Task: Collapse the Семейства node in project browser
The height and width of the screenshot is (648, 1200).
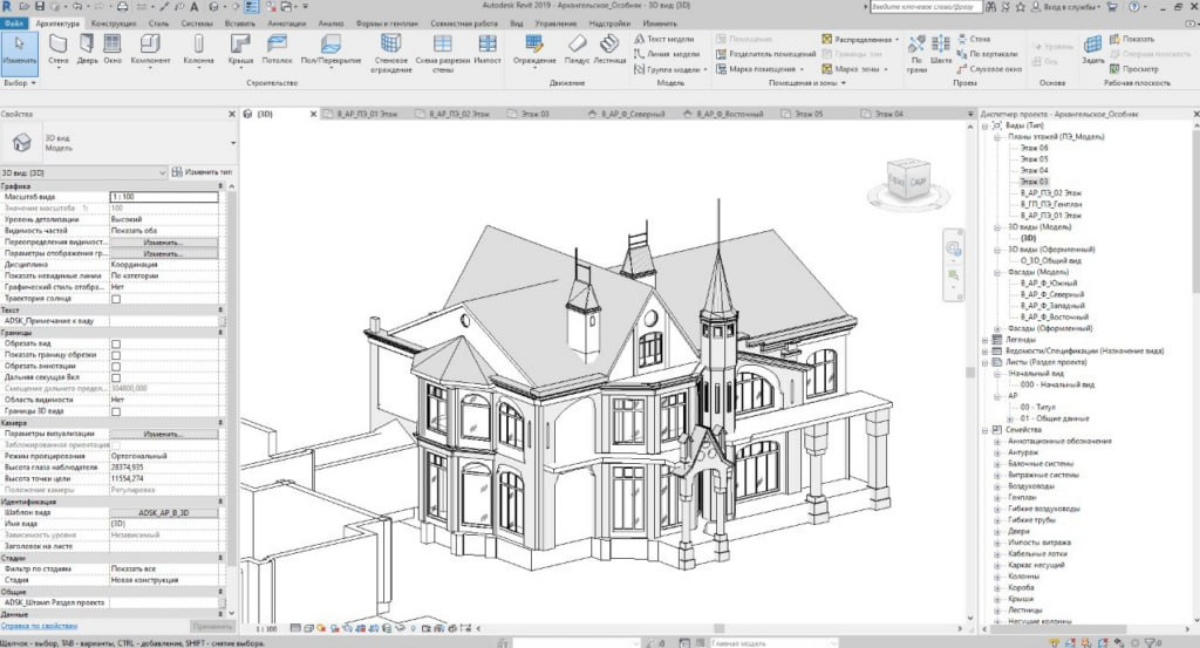Action: pos(986,430)
